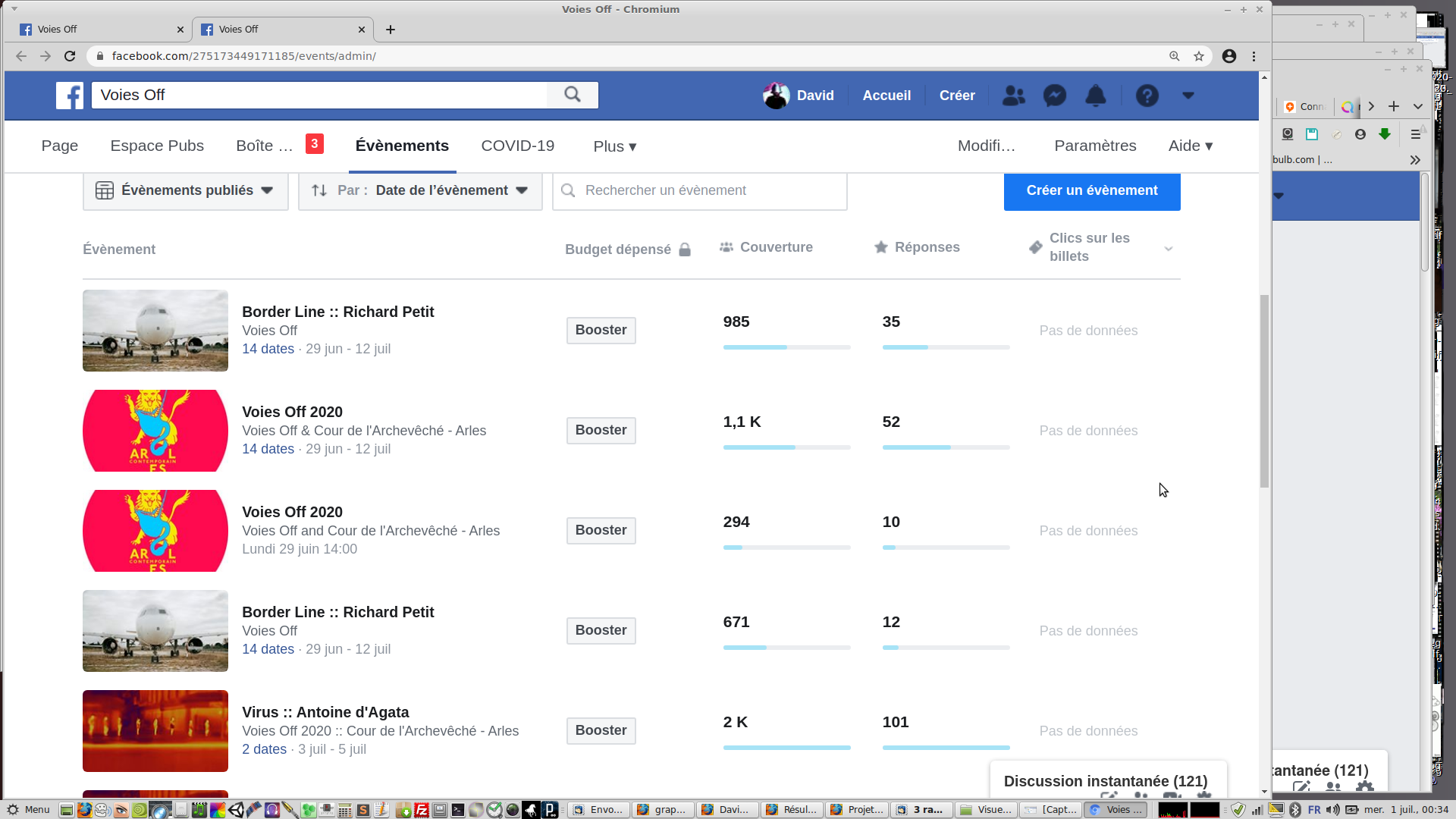
Task: Open the Messenger icon
Action: coord(1055,96)
